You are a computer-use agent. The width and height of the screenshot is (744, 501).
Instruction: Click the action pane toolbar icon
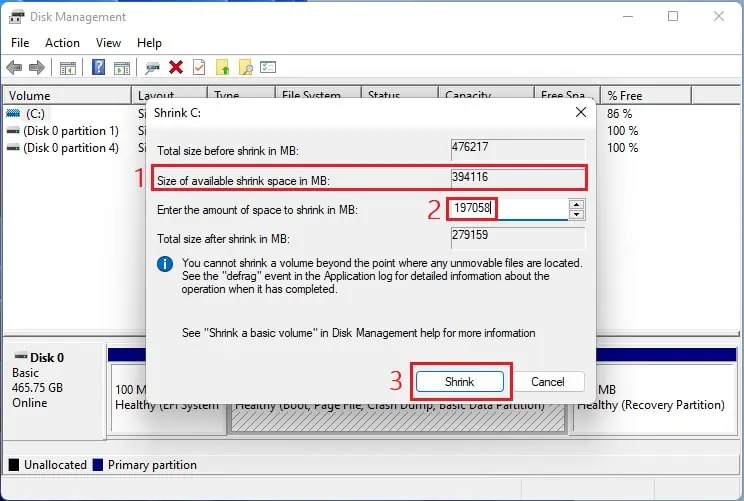(122, 68)
